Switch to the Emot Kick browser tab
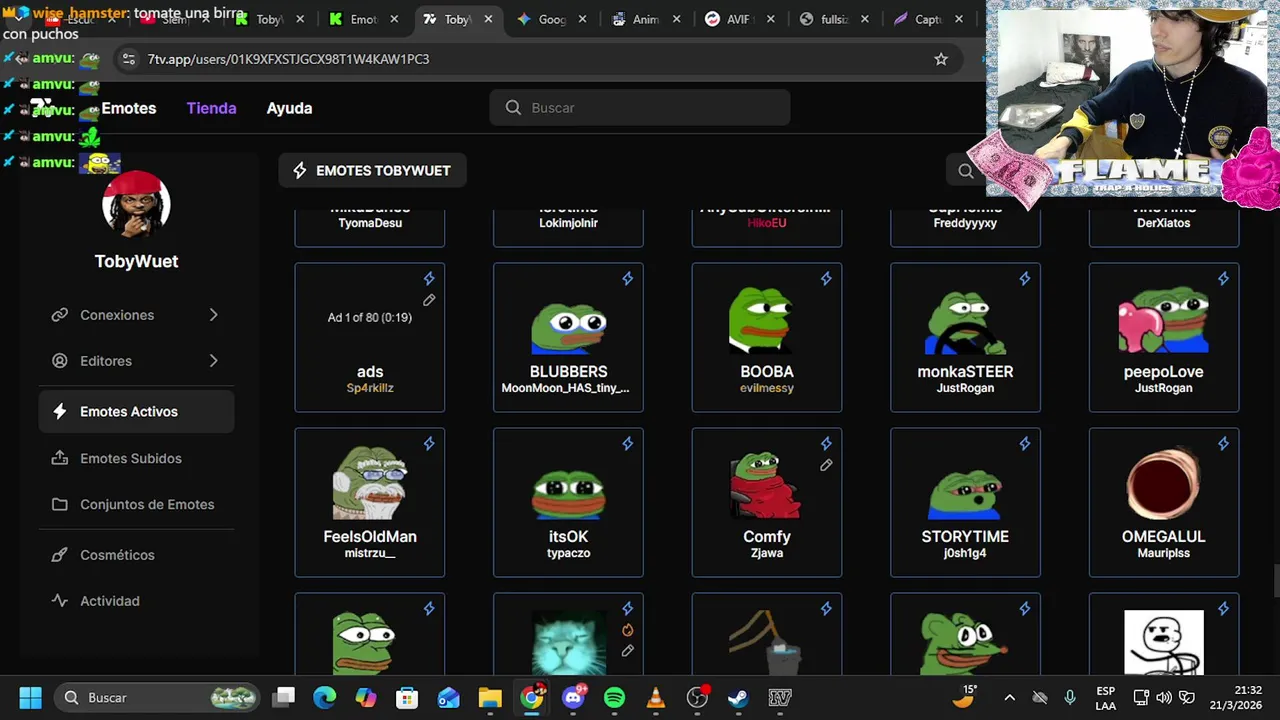This screenshot has height=720, width=1280. coord(363,19)
